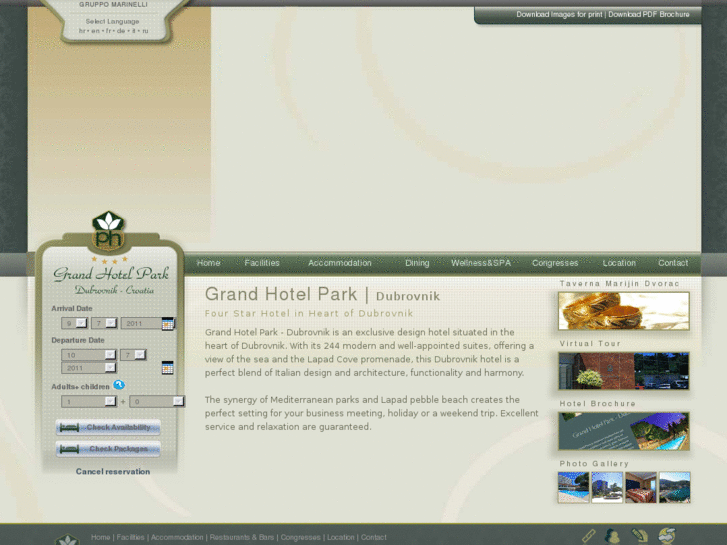Click the leaf logo in the footer
Screen dimensions: 727x545
[x=68, y=539]
